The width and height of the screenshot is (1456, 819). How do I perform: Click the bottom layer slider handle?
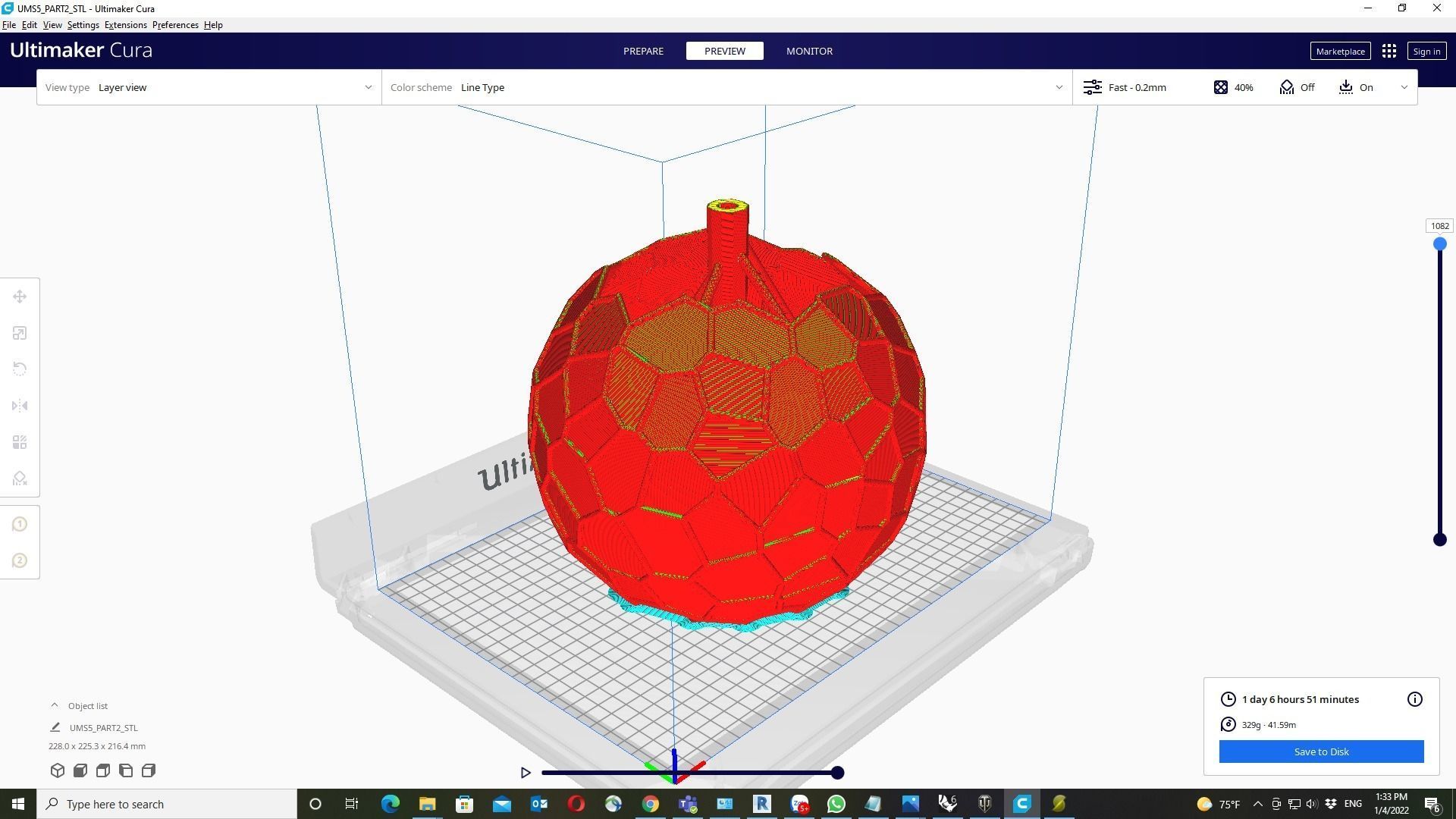tap(1439, 540)
